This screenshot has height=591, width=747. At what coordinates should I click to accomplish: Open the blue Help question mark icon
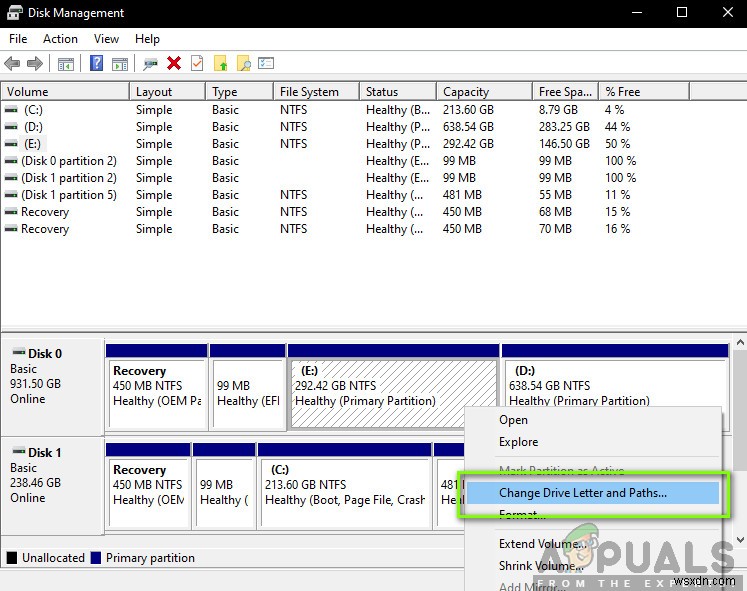pos(96,63)
